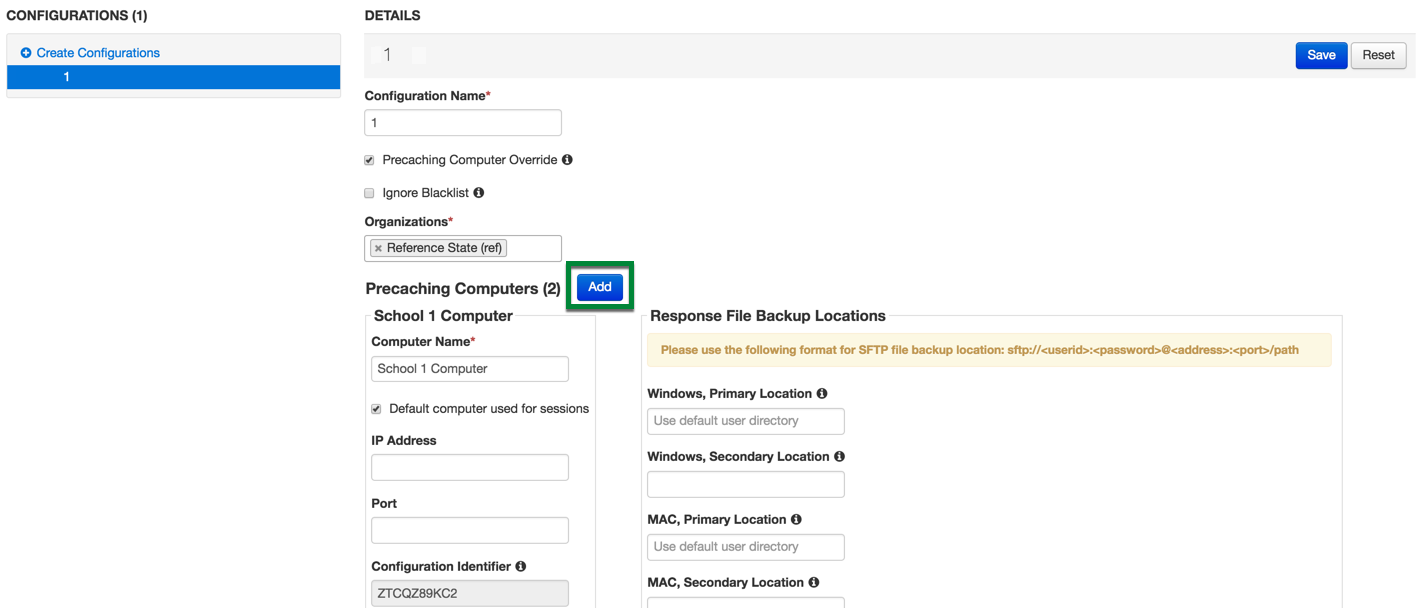Click MAC, Primary Location input

[746, 547]
